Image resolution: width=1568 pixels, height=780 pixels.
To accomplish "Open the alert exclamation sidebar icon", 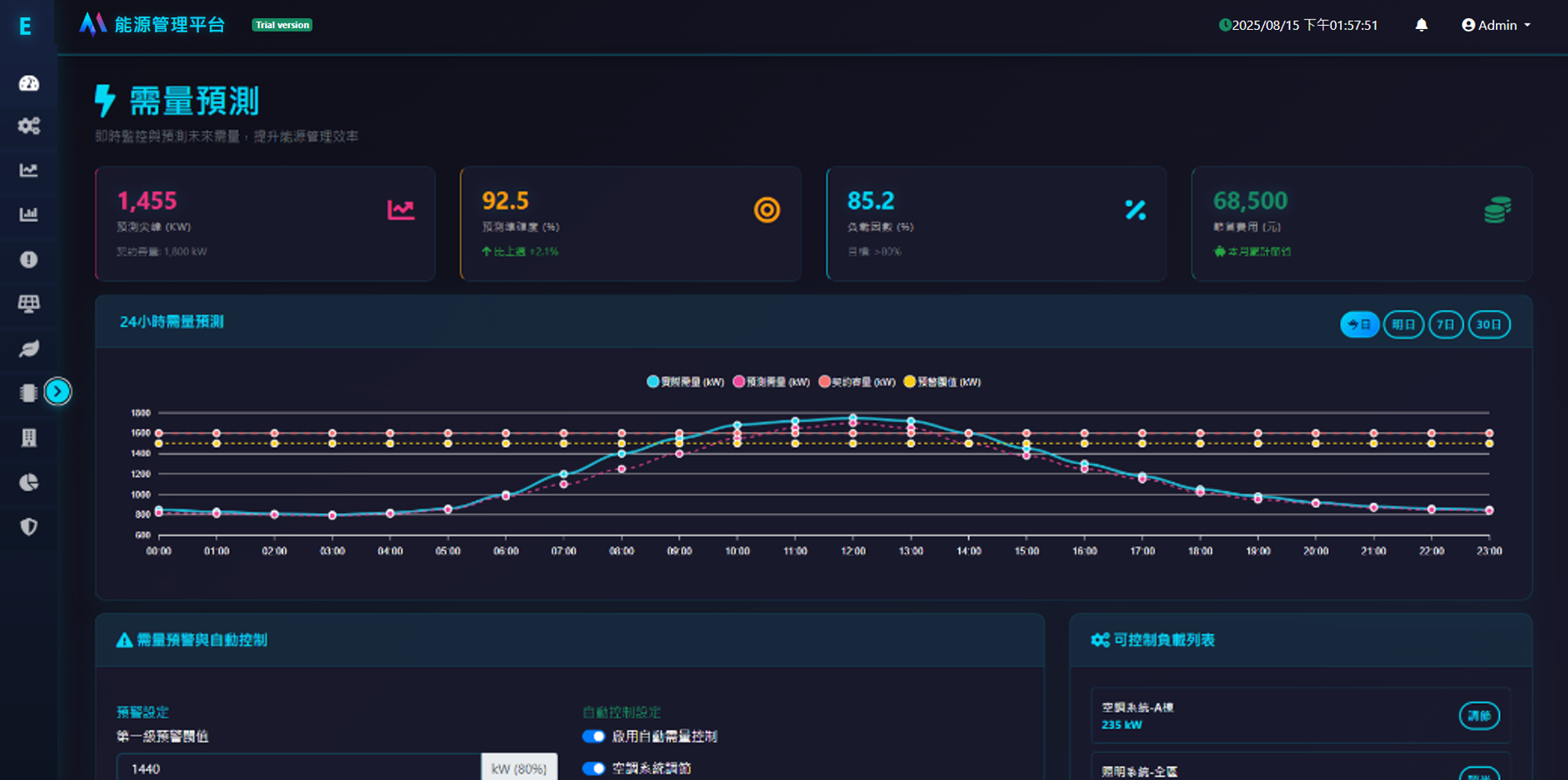I will 29,259.
